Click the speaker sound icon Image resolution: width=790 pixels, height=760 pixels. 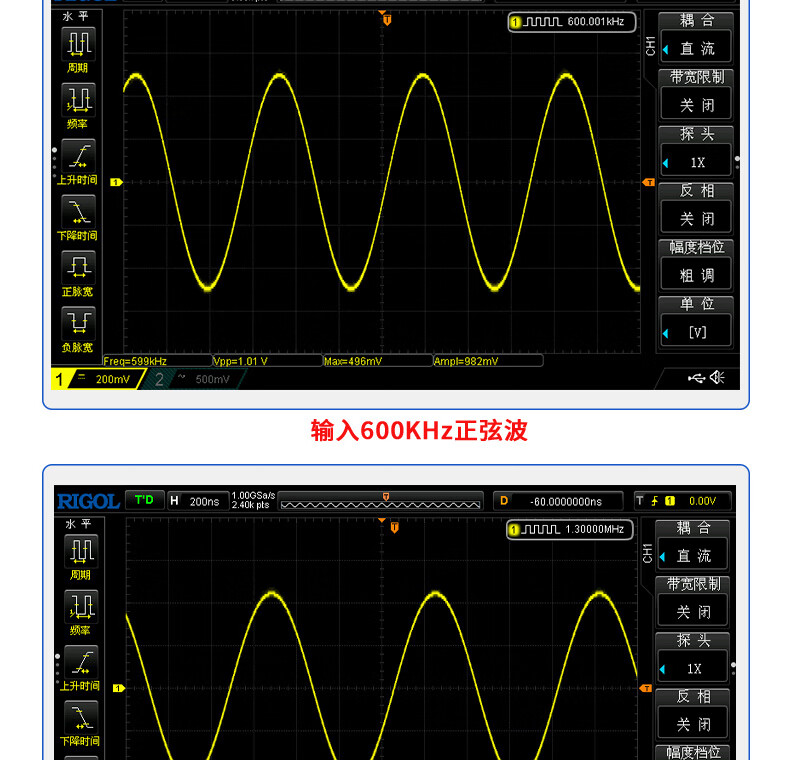(717, 377)
